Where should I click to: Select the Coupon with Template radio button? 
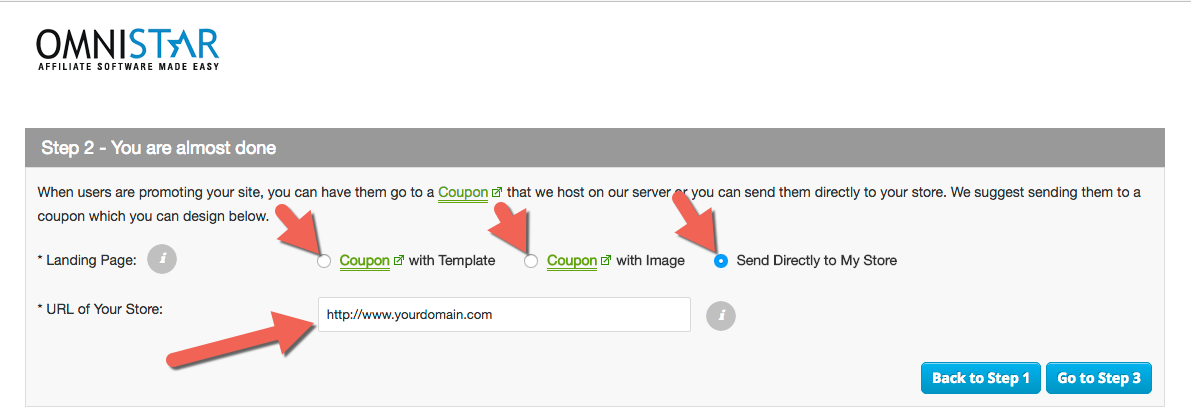click(x=323, y=261)
